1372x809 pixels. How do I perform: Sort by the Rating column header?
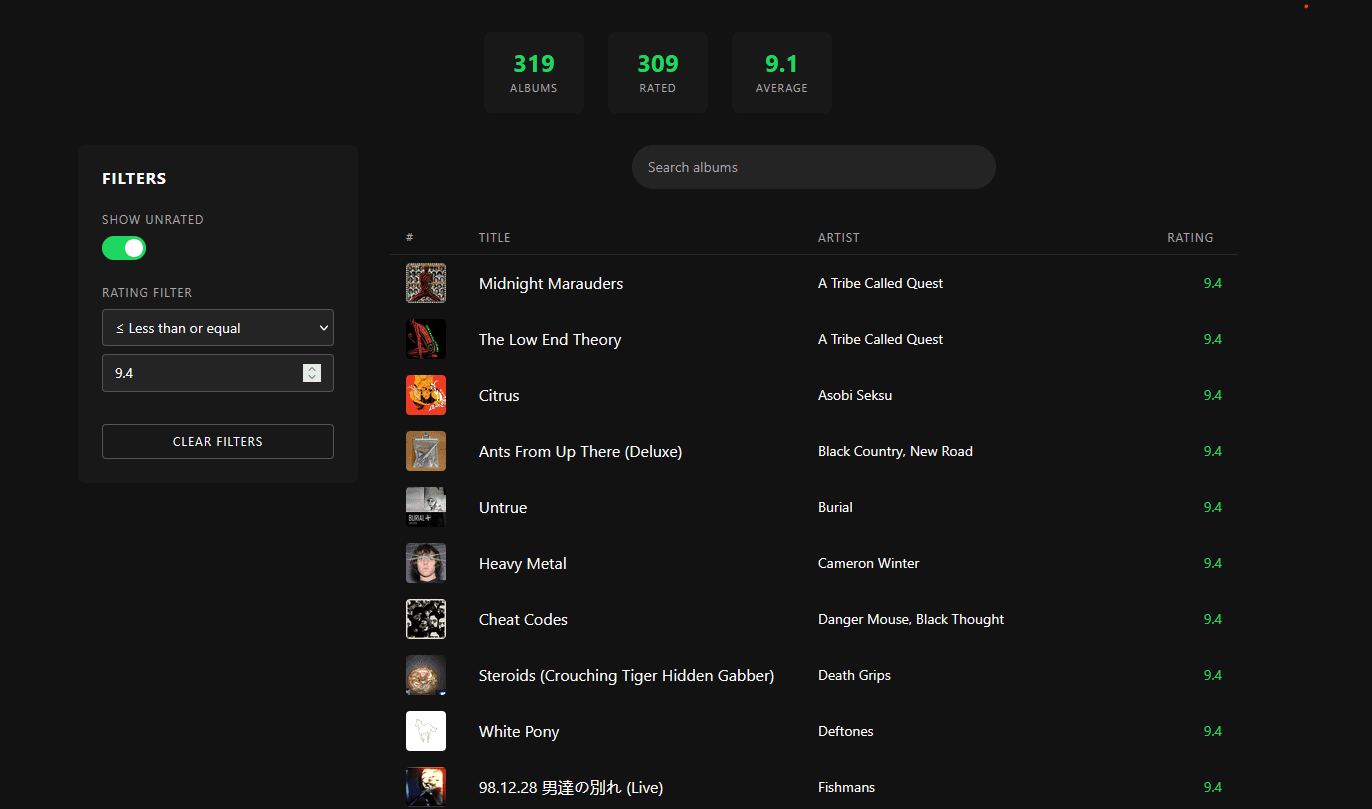(1190, 238)
